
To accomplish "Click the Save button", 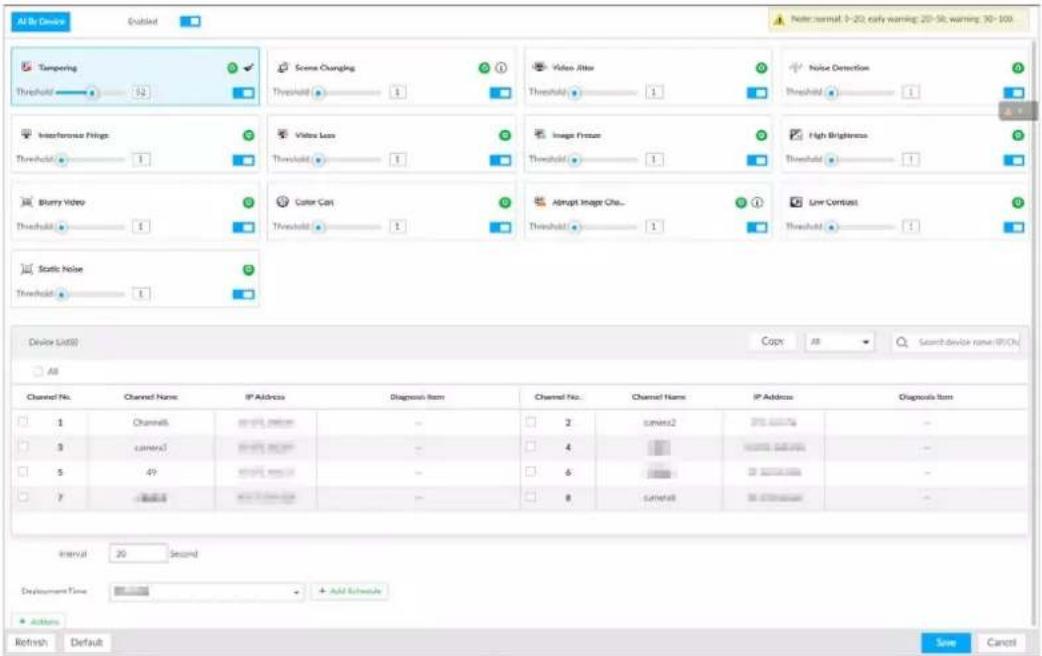I will (x=946, y=643).
